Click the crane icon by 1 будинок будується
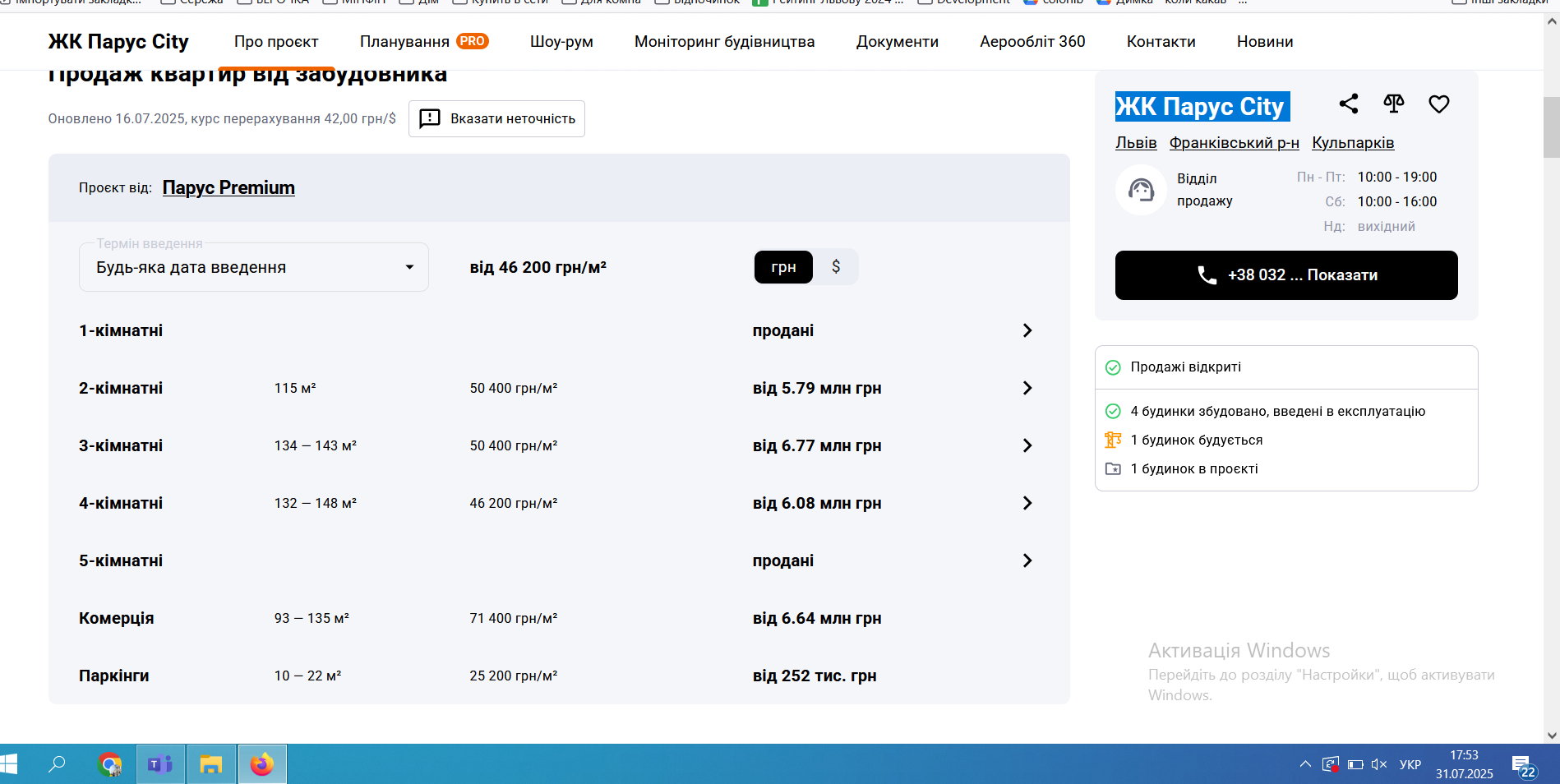1560x784 pixels. coord(1113,440)
